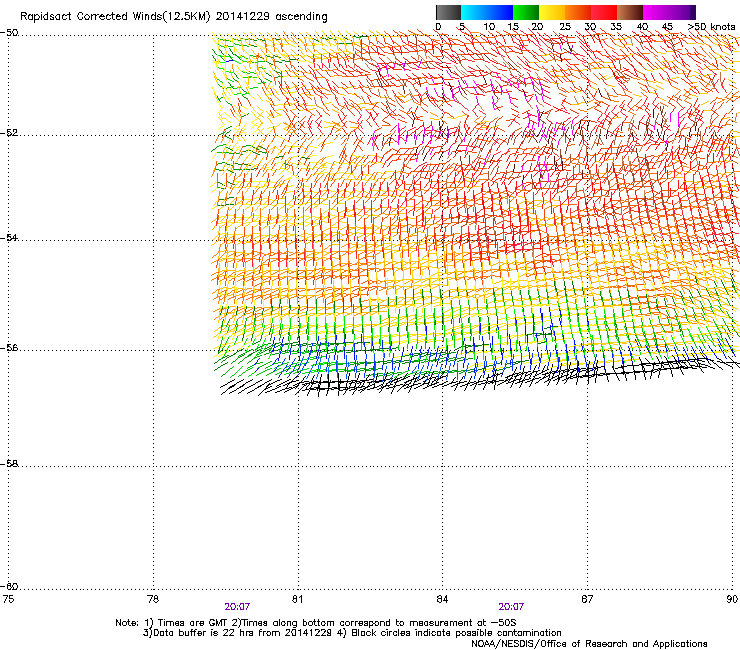
Task: Click the '-58' latitude axis label
Action: [9, 464]
